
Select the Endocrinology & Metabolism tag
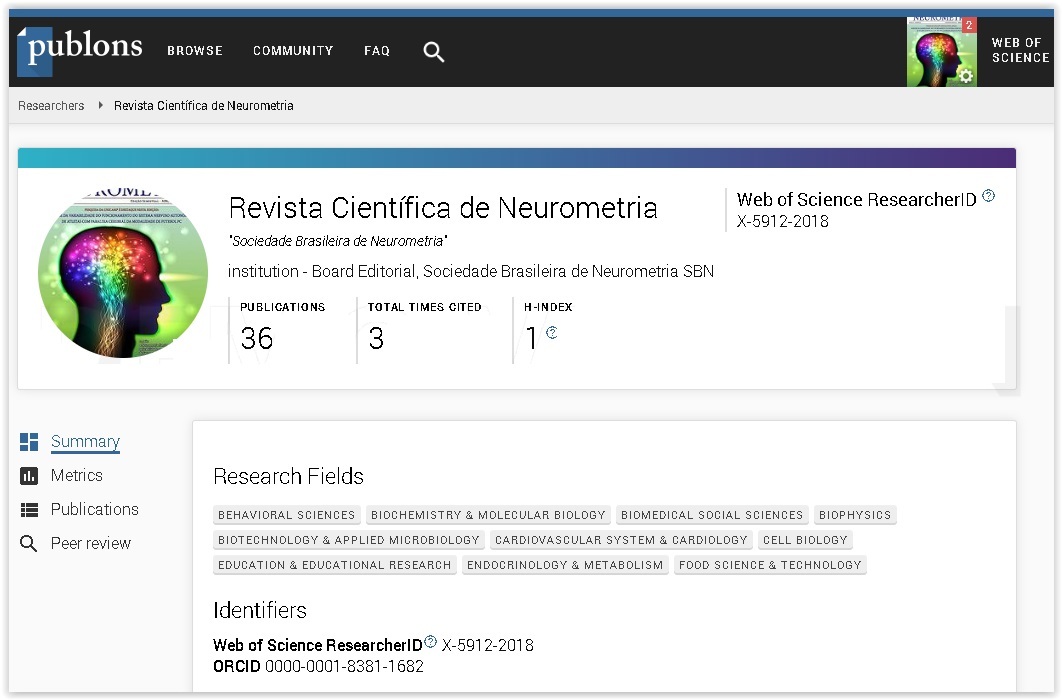pos(565,565)
